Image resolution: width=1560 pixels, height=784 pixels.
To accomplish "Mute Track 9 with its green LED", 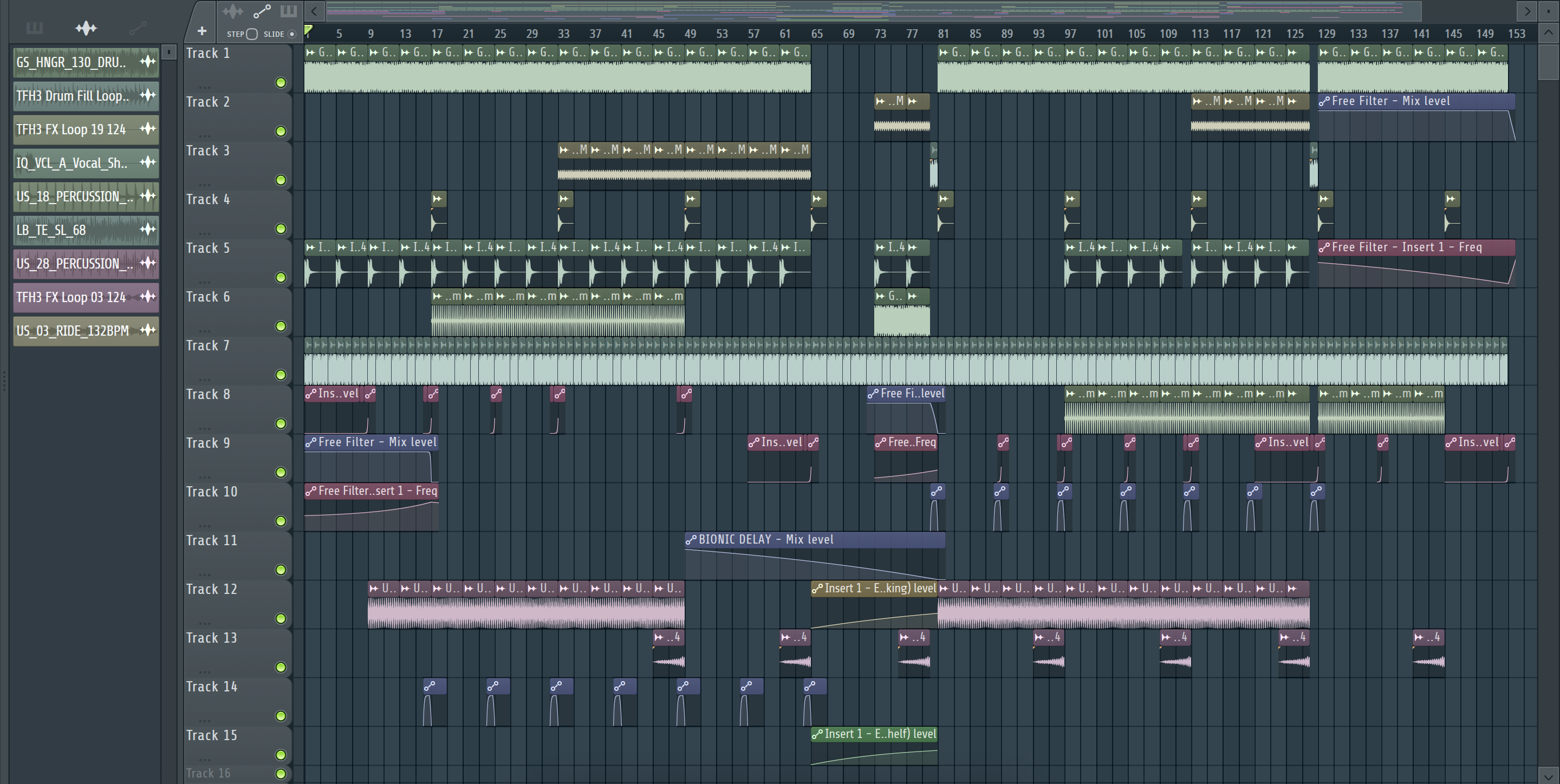I will pyautogui.click(x=281, y=472).
